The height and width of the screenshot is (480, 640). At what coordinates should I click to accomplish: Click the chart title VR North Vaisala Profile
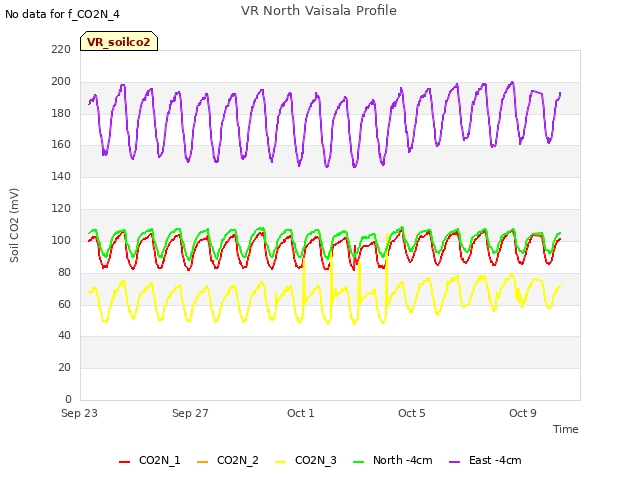(319, 11)
